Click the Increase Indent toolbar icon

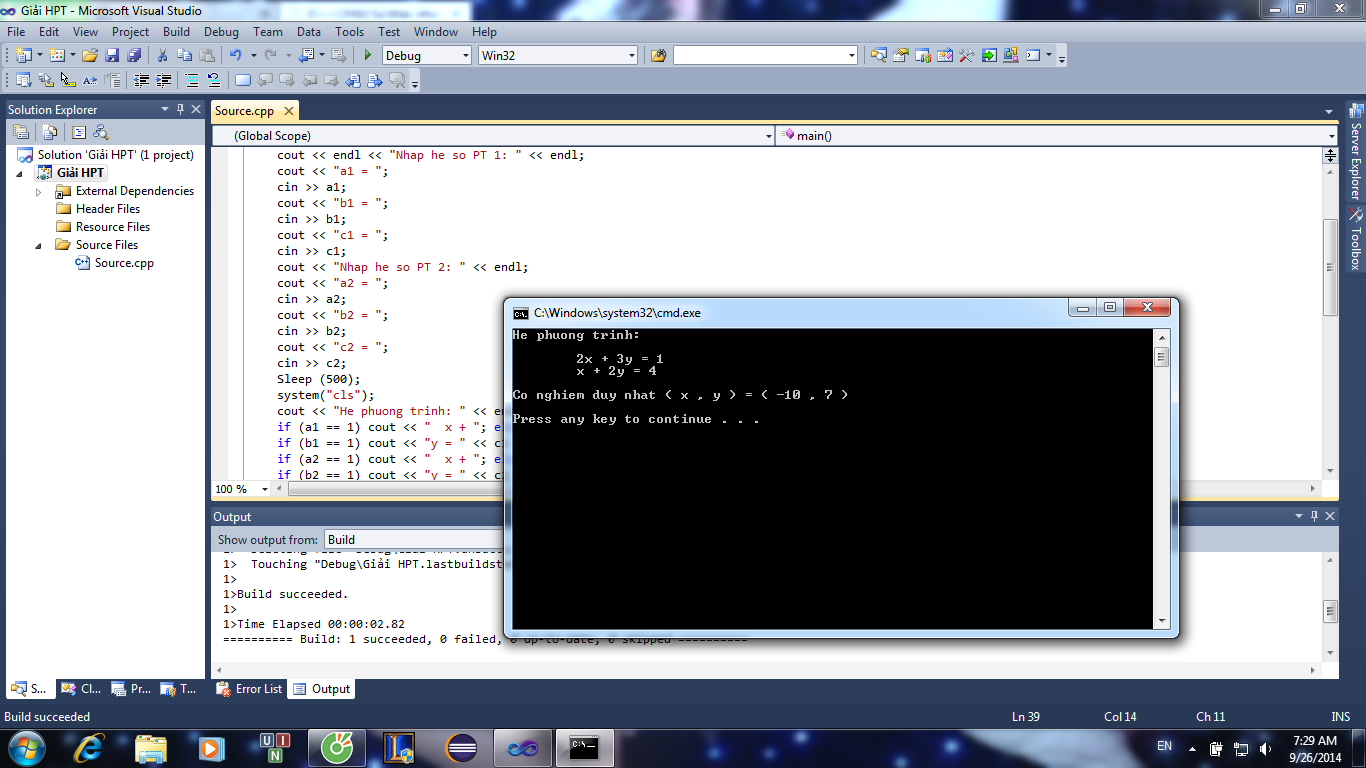tap(163, 81)
